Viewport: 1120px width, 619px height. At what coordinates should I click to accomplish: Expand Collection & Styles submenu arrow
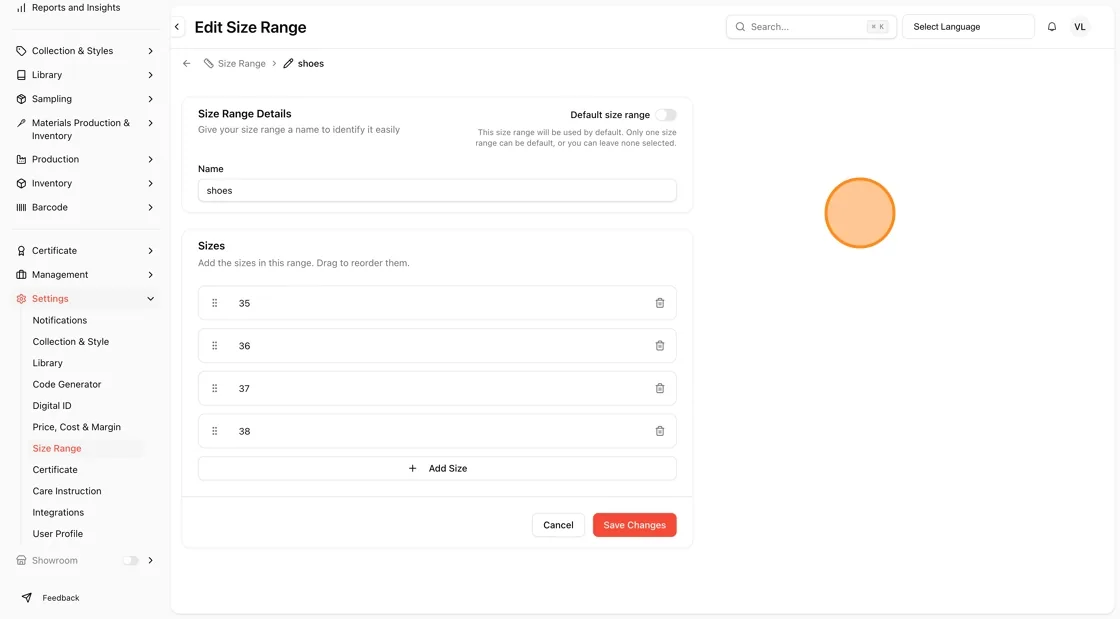151,51
